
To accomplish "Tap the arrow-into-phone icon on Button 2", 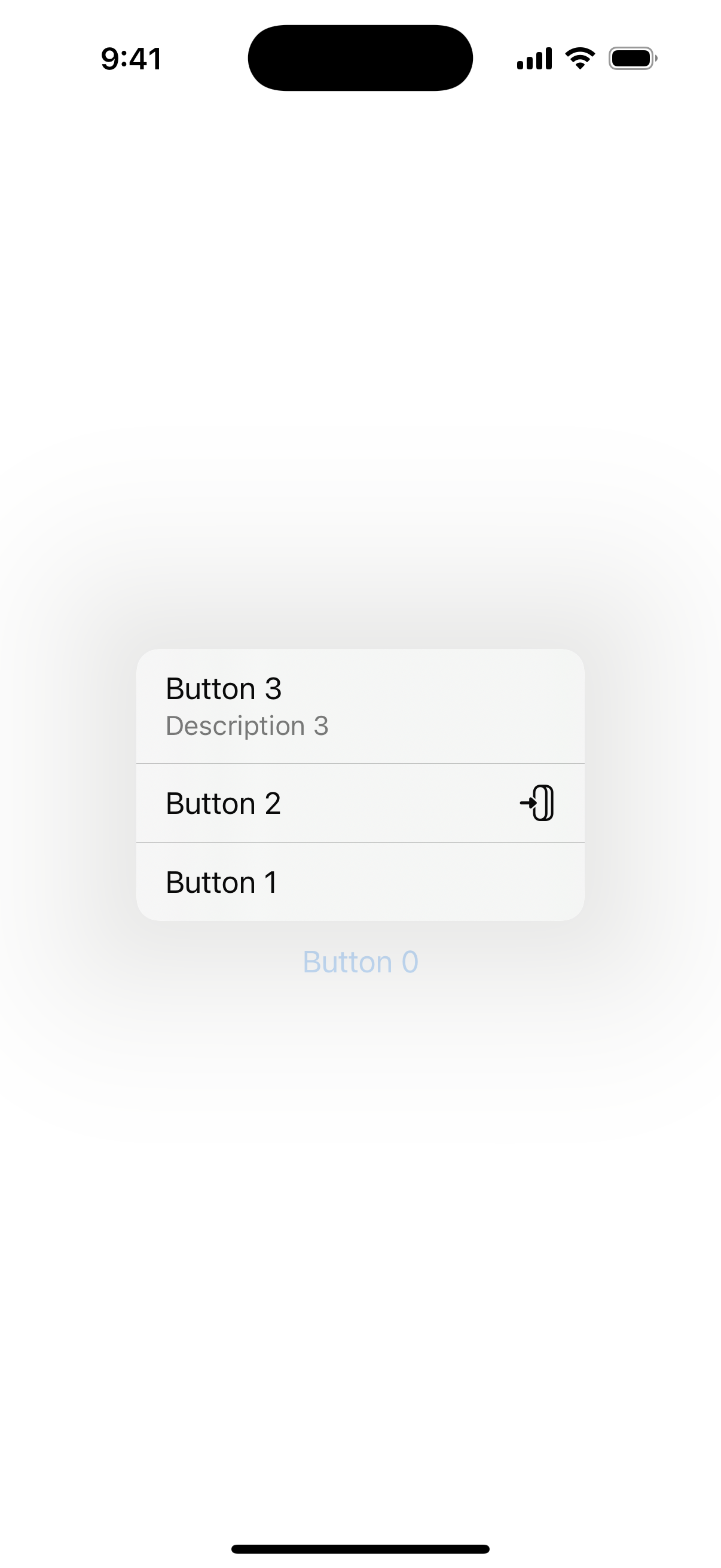I will pos(537,803).
